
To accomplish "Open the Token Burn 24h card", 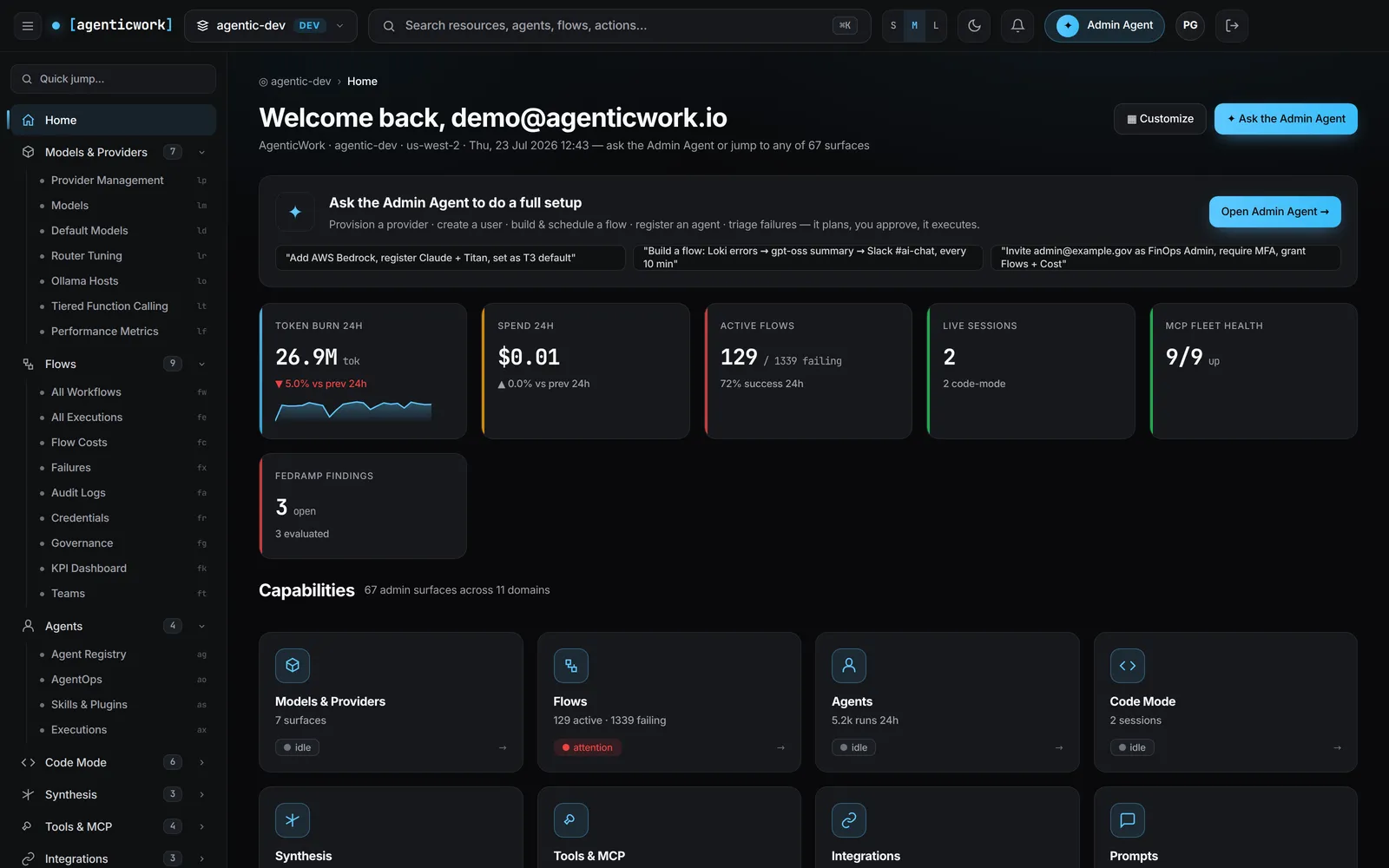I will (363, 372).
